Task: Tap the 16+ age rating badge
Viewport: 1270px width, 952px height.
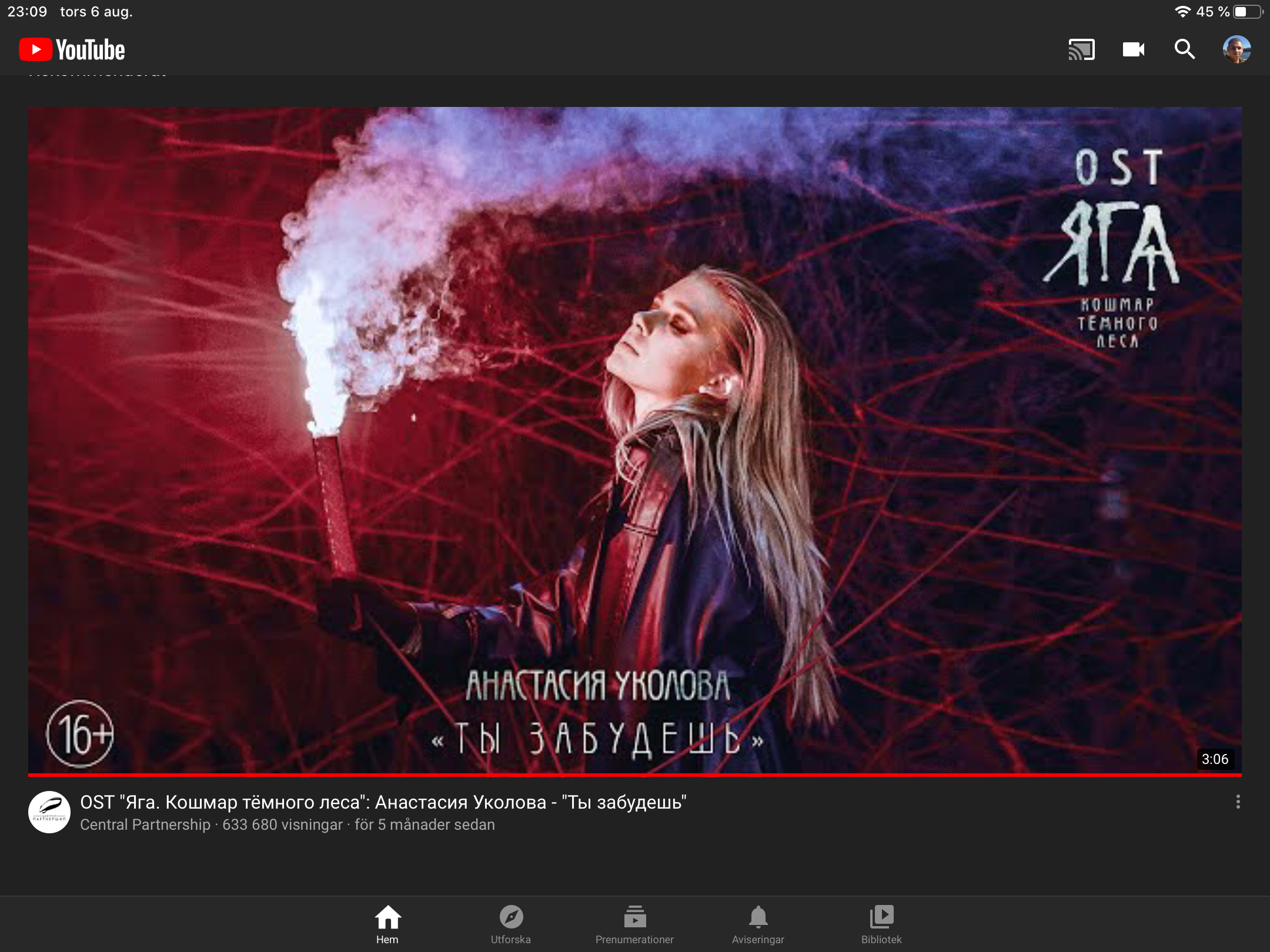Action: click(x=80, y=734)
